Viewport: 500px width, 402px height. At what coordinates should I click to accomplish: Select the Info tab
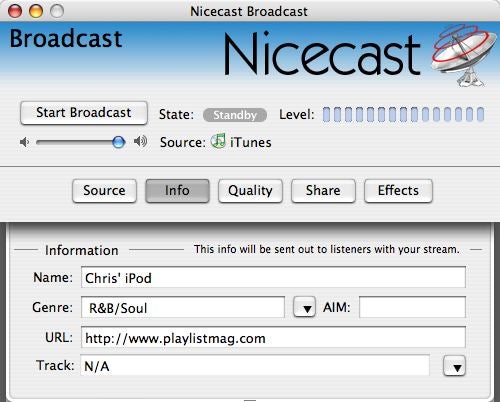[177, 191]
